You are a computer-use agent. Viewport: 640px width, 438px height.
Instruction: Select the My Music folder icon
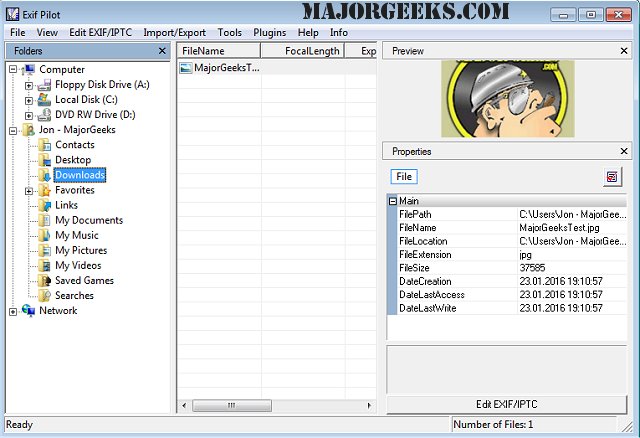click(x=45, y=235)
